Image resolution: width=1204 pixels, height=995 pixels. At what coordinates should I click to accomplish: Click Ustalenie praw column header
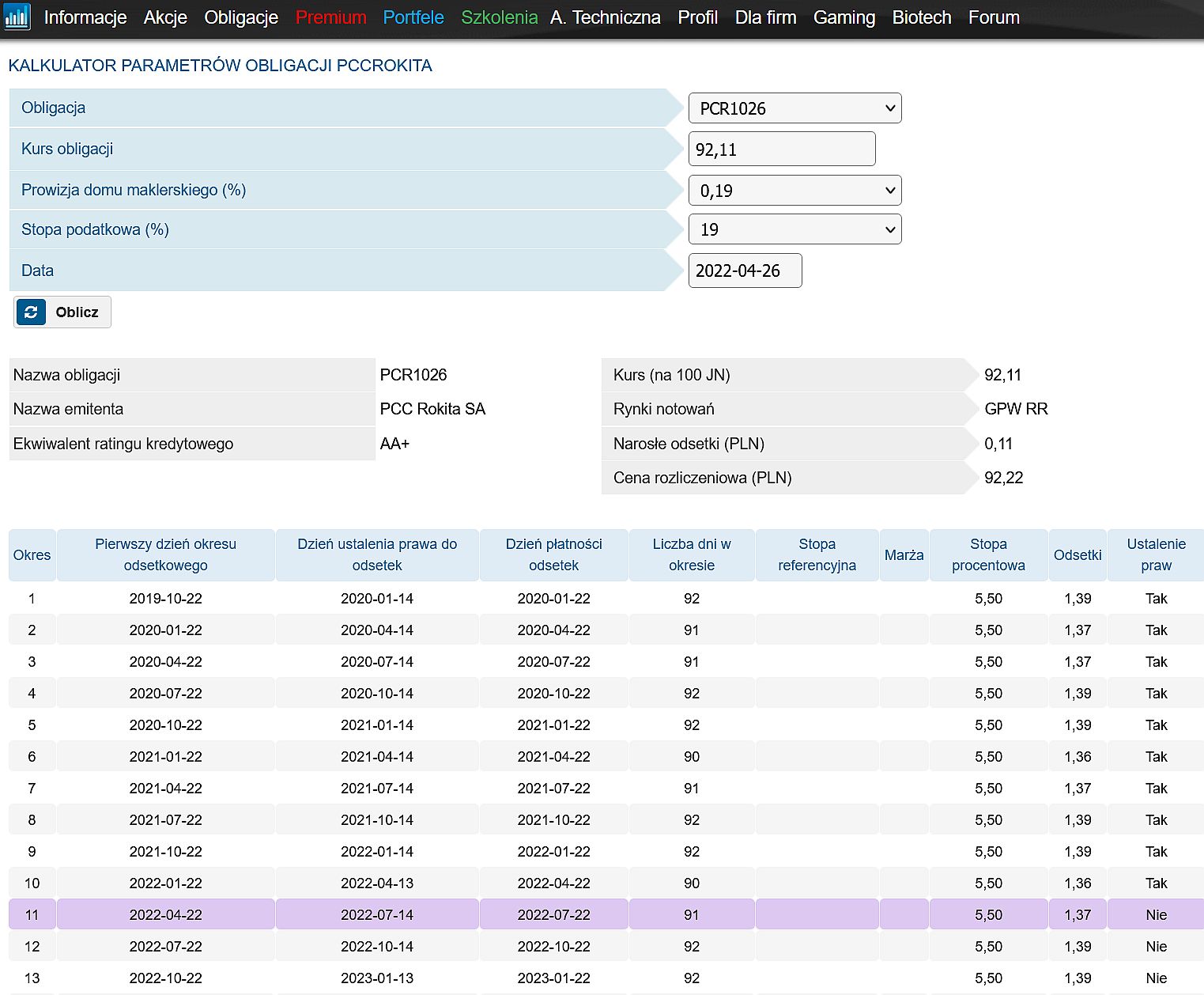[1157, 555]
